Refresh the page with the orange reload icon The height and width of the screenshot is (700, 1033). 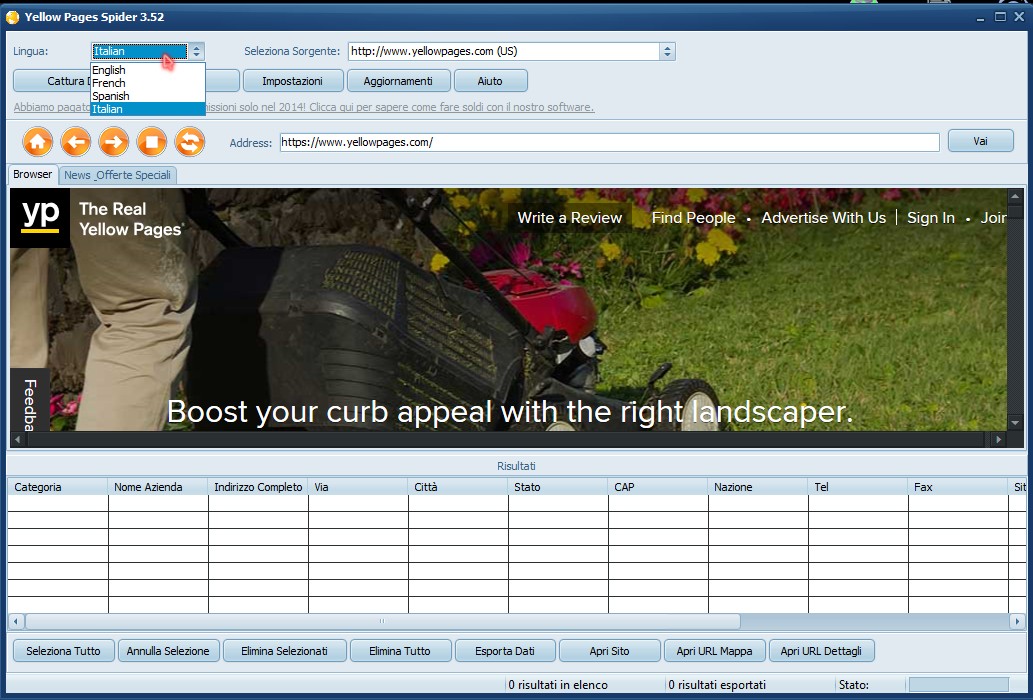point(190,142)
